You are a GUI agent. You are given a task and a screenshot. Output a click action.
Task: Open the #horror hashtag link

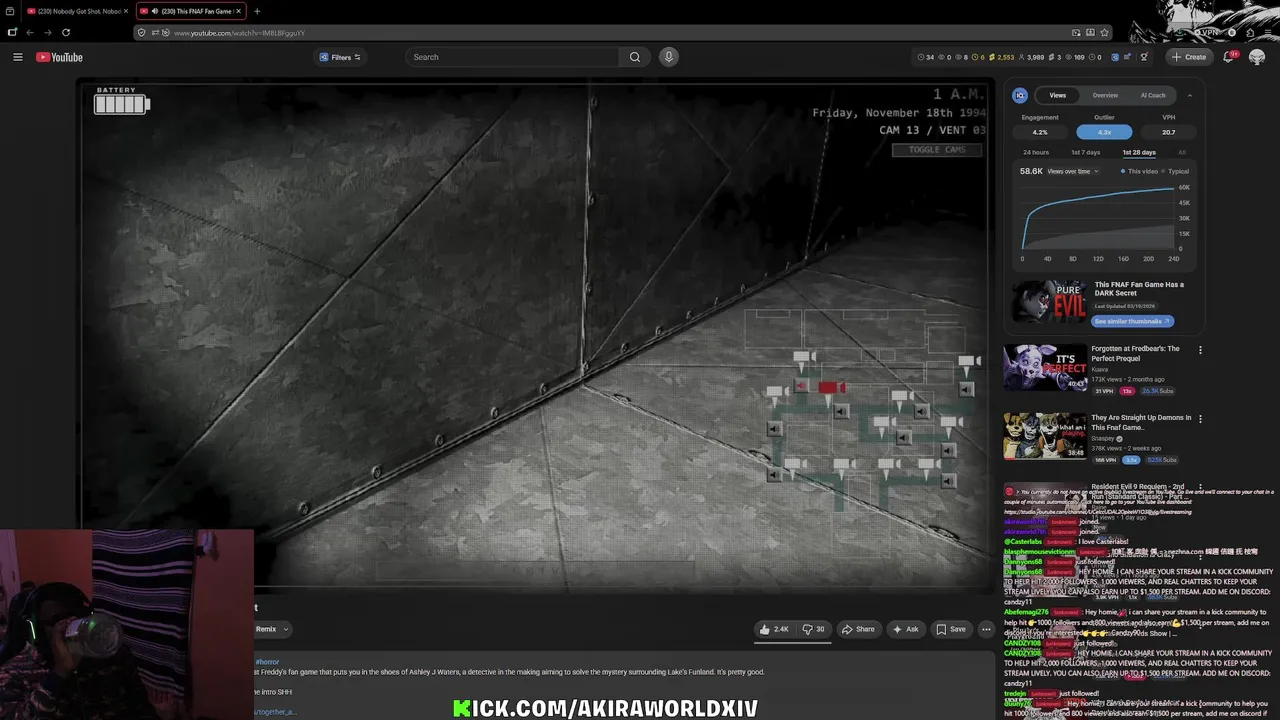click(267, 662)
